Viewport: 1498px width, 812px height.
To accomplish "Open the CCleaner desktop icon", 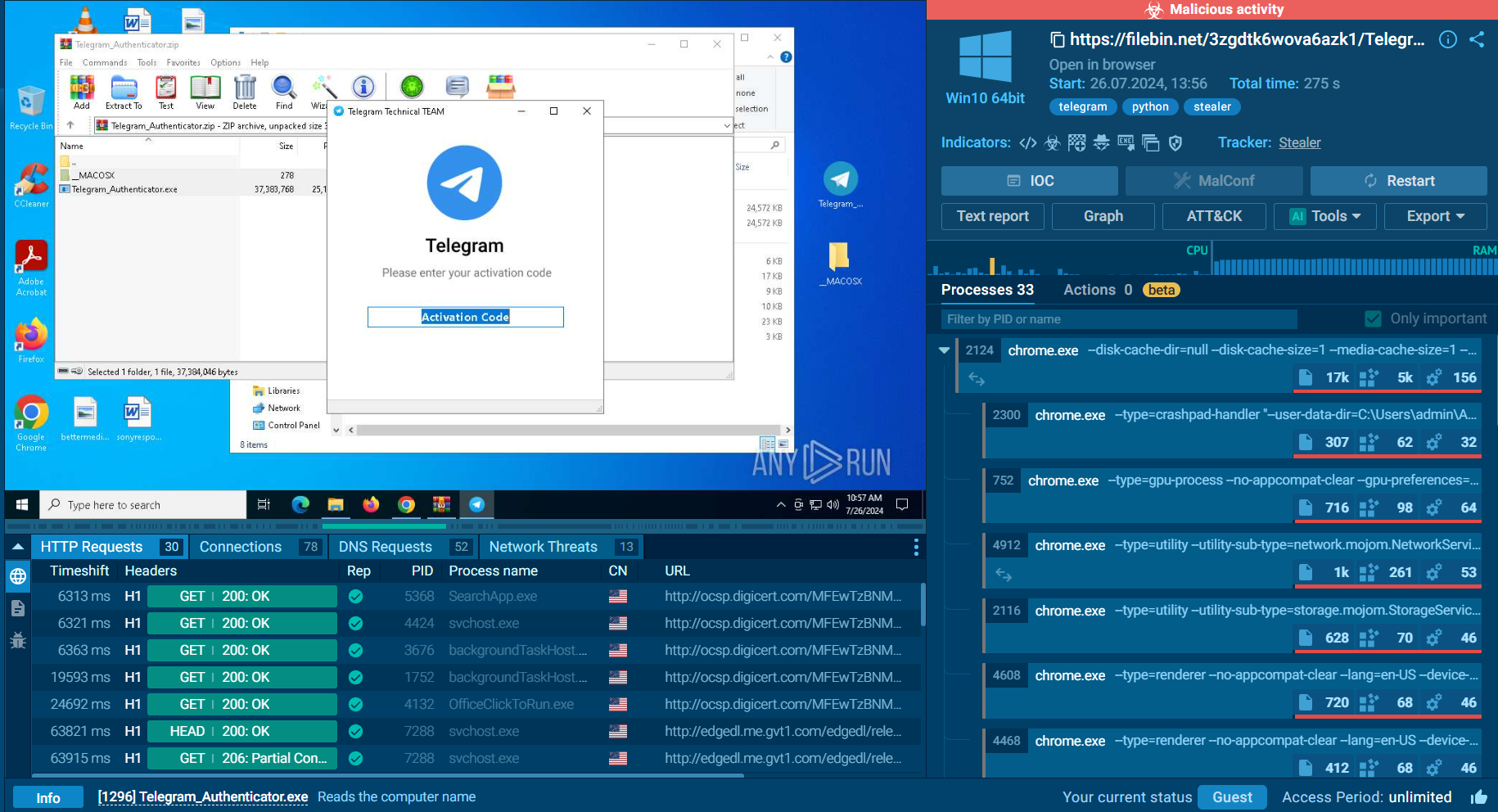I will (x=31, y=186).
